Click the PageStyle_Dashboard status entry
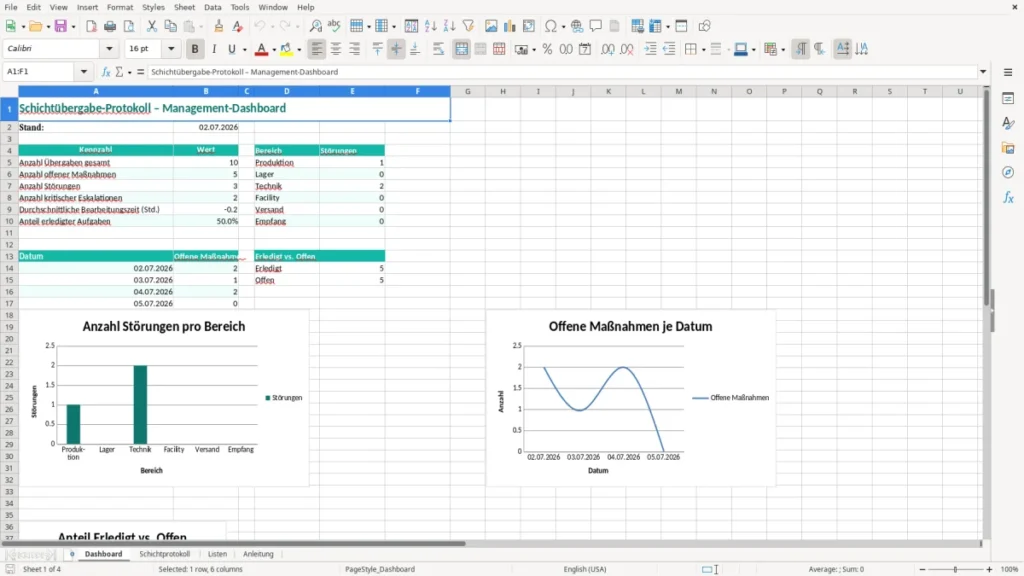Image resolution: width=1024 pixels, height=576 pixels. click(380, 569)
